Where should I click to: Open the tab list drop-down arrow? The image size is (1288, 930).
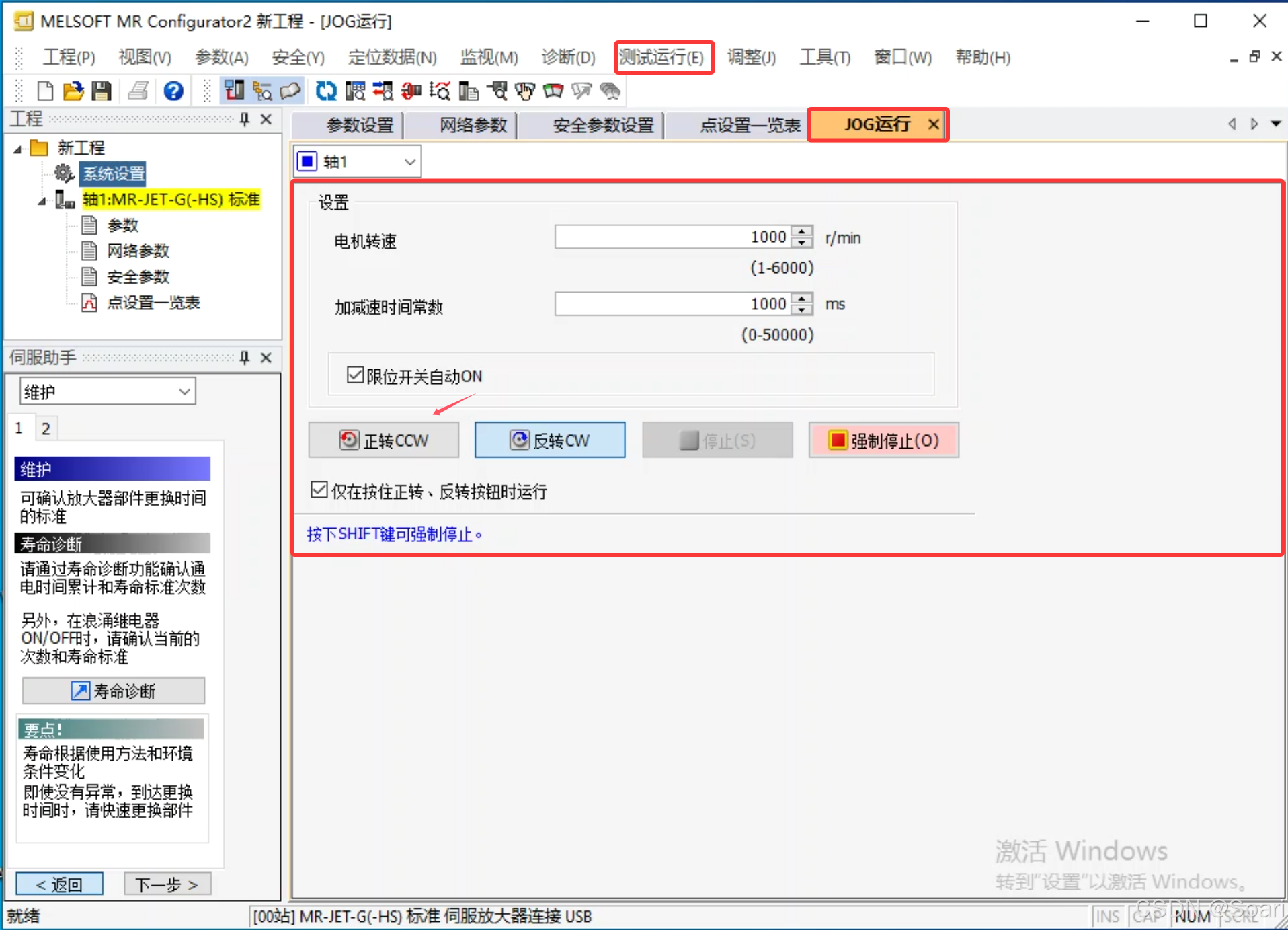click(1275, 124)
